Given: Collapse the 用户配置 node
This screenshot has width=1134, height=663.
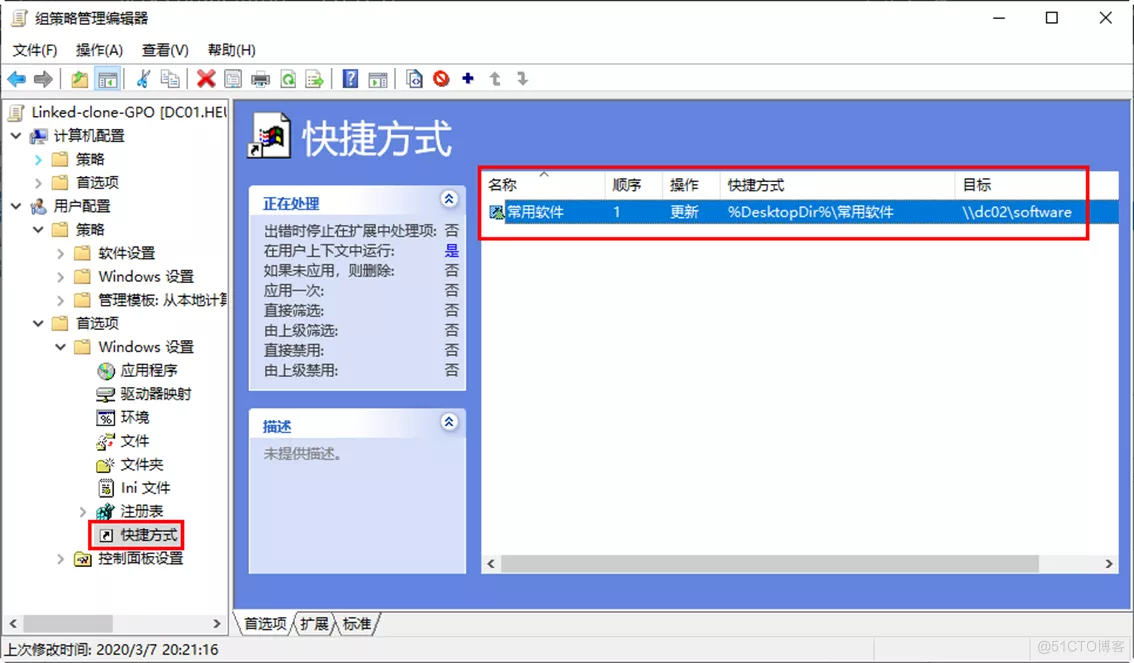Looking at the screenshot, I should click(x=16, y=206).
